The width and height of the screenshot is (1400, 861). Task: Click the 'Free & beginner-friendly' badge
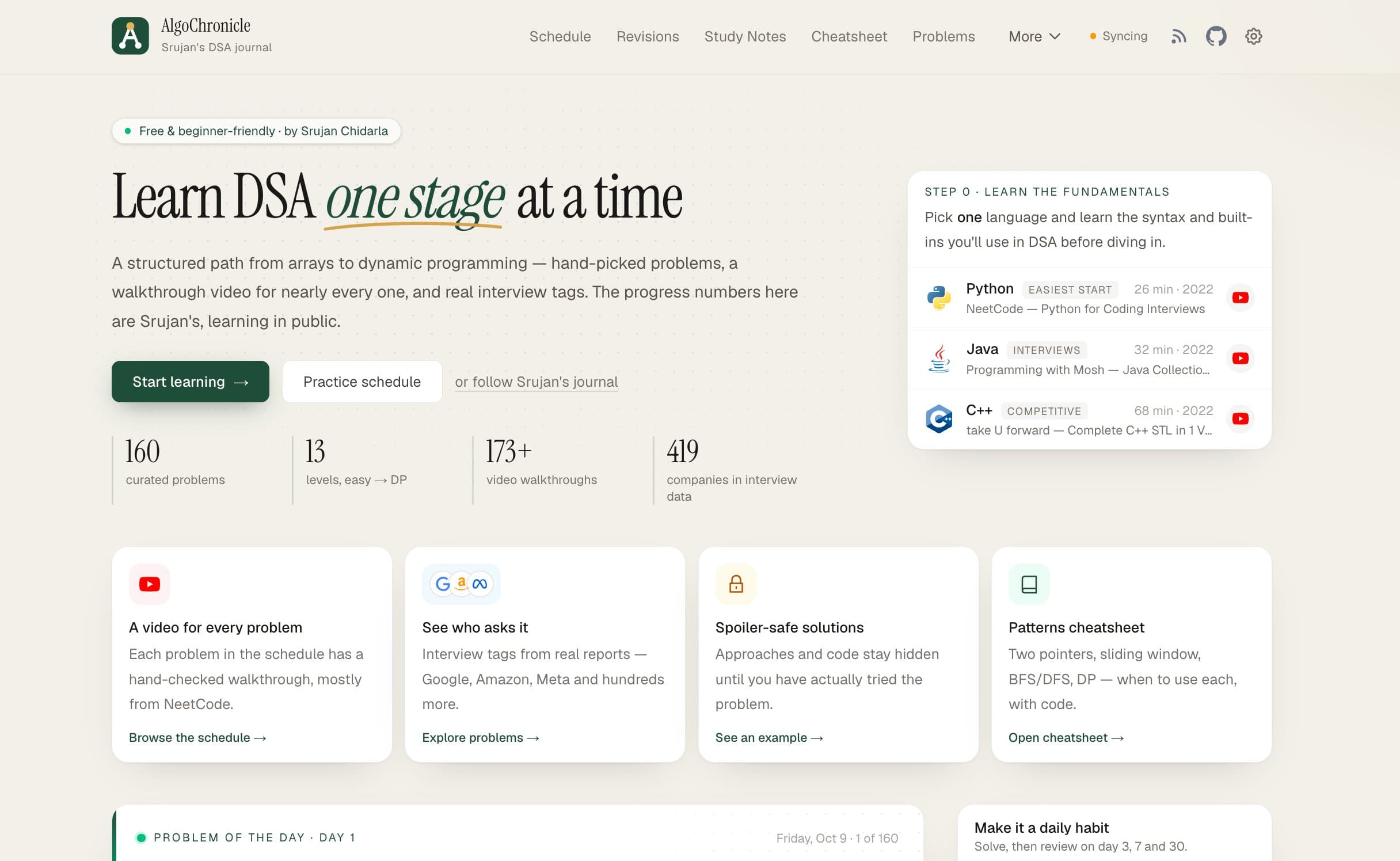pos(256,131)
